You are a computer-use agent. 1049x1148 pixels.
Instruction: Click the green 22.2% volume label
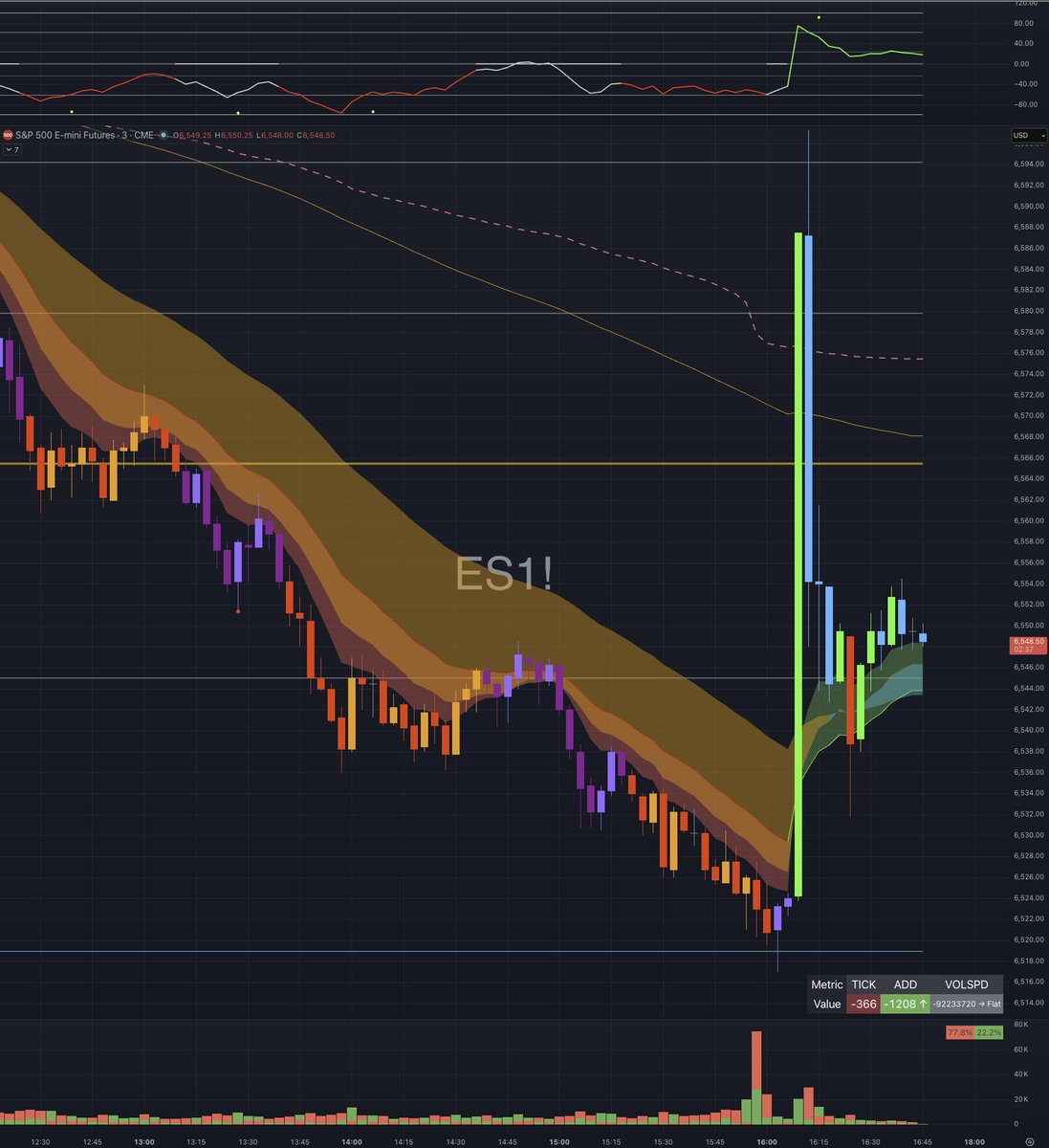[x=989, y=1033]
